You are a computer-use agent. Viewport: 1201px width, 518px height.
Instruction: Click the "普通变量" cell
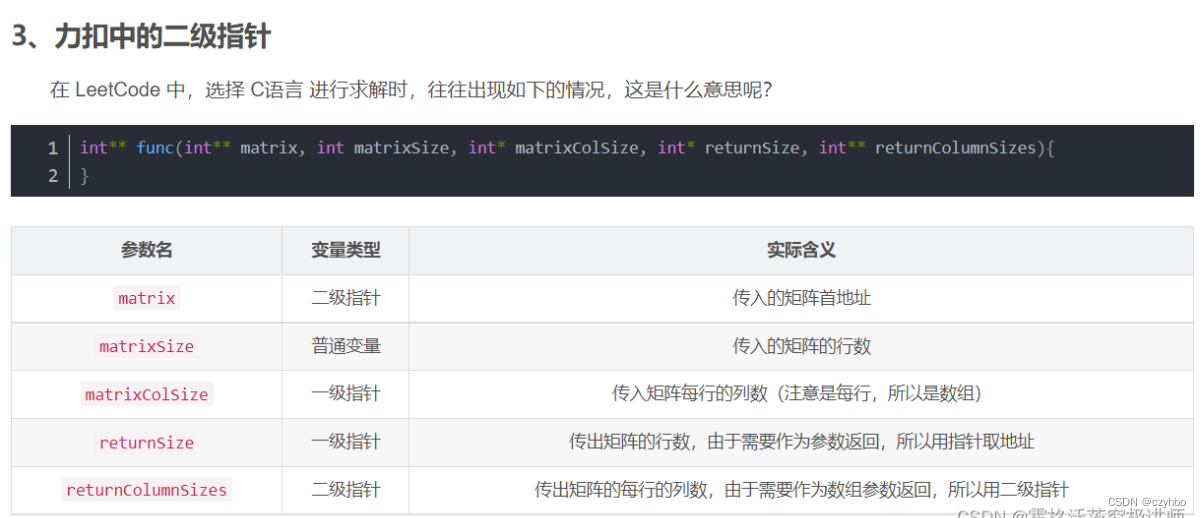coord(346,346)
